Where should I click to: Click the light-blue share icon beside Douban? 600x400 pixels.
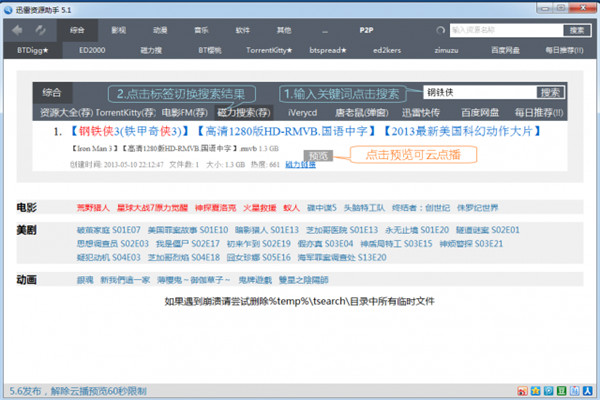click(574, 391)
